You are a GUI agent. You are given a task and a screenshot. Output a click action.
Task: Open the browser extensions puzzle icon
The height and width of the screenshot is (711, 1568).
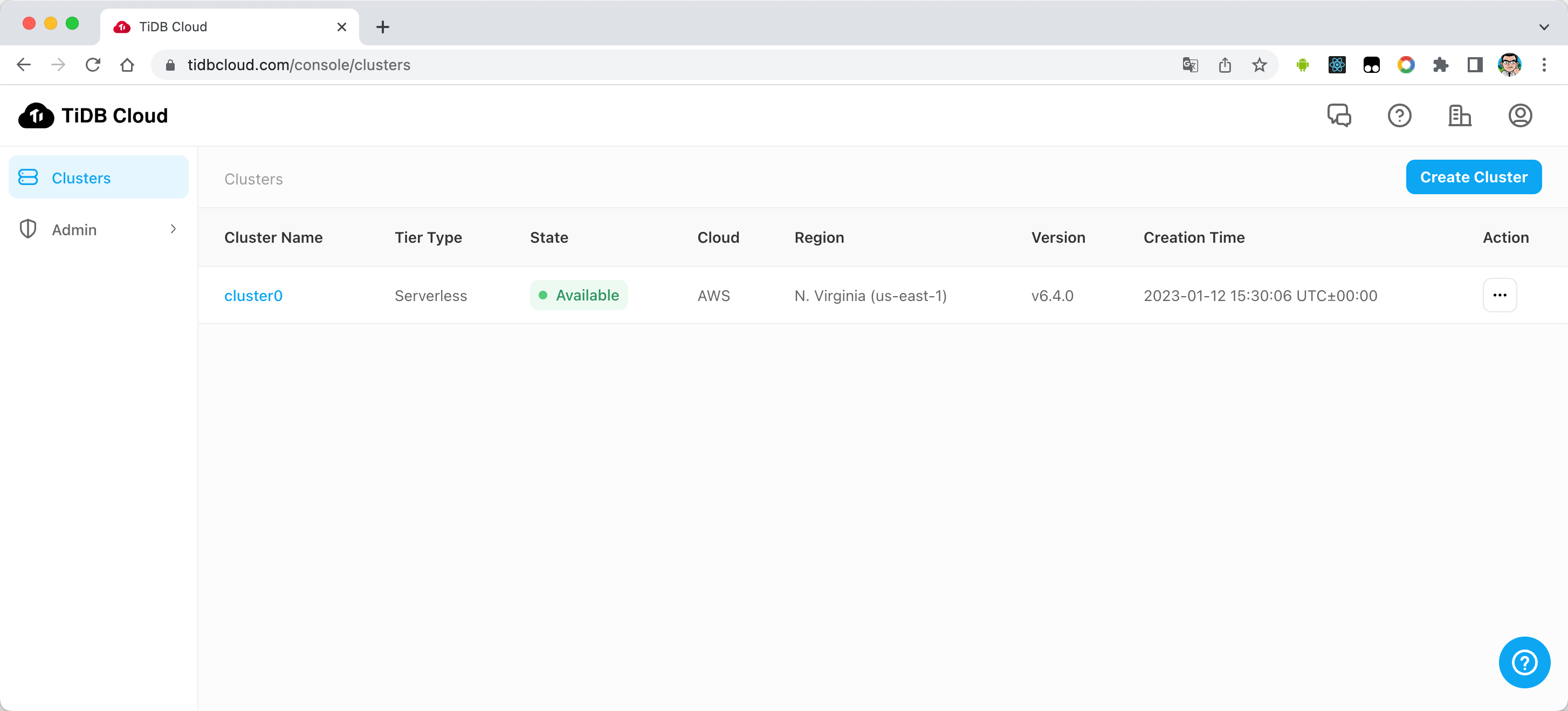1440,65
